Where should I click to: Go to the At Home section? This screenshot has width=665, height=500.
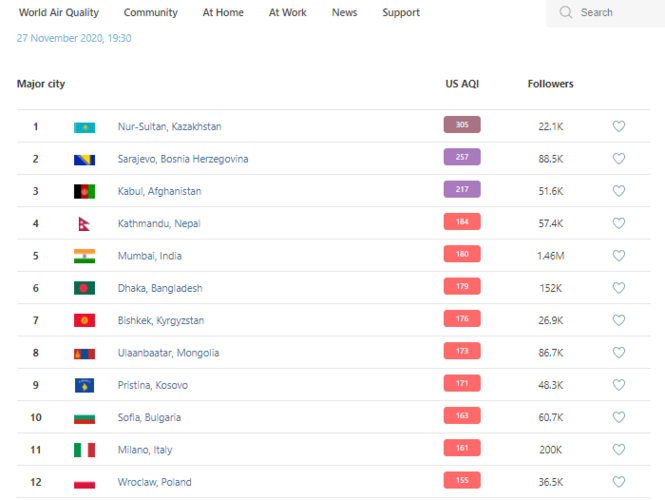223,13
